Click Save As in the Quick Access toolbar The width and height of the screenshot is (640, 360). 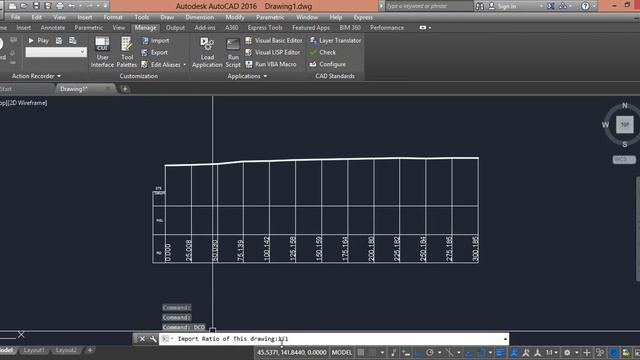point(48,6)
